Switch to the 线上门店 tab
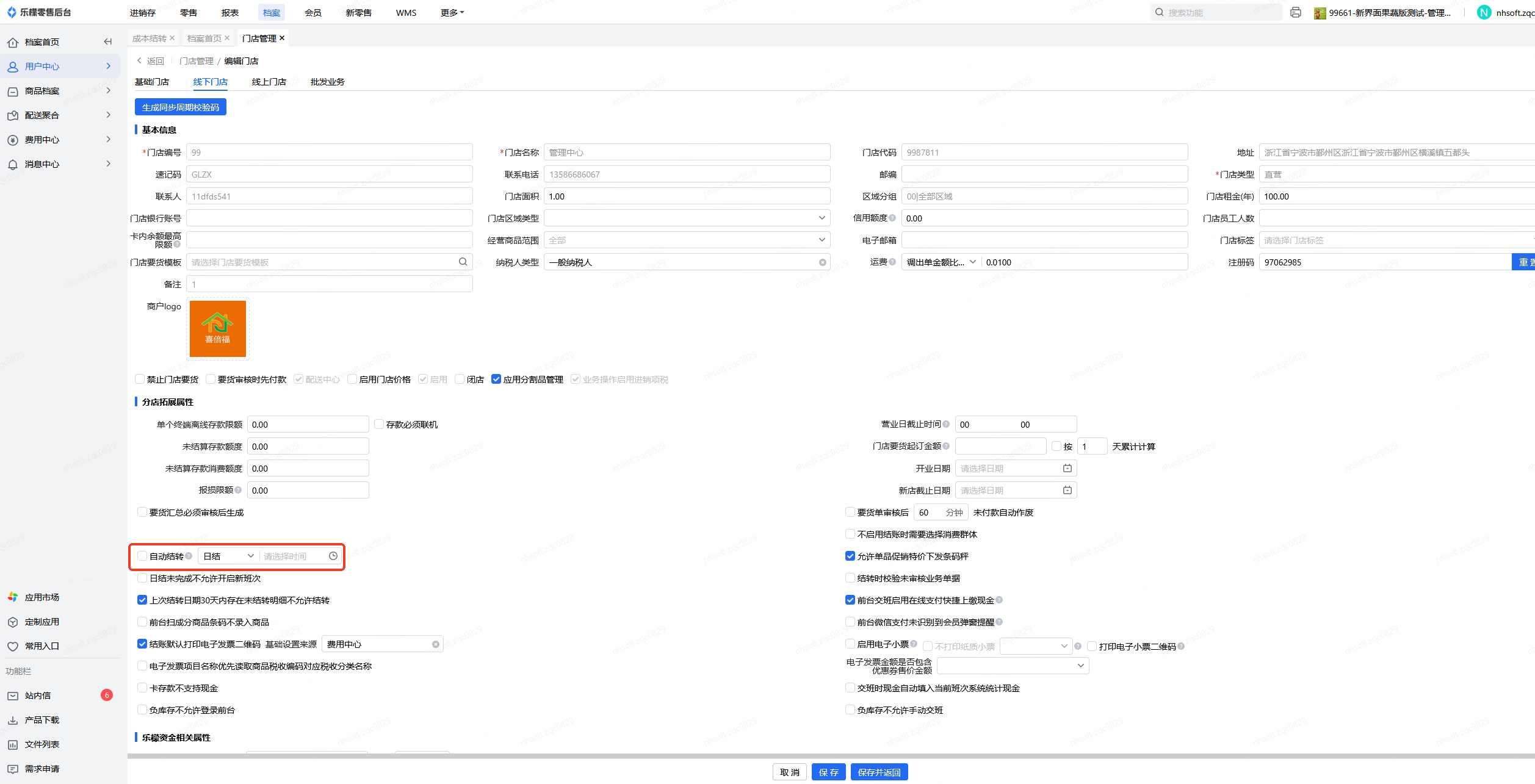The height and width of the screenshot is (784, 1535). pos(269,82)
